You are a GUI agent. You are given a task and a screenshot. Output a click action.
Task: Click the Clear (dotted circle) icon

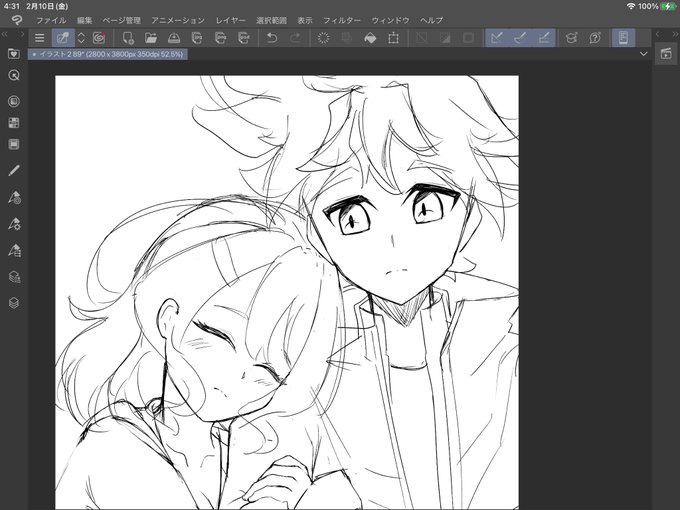324,38
